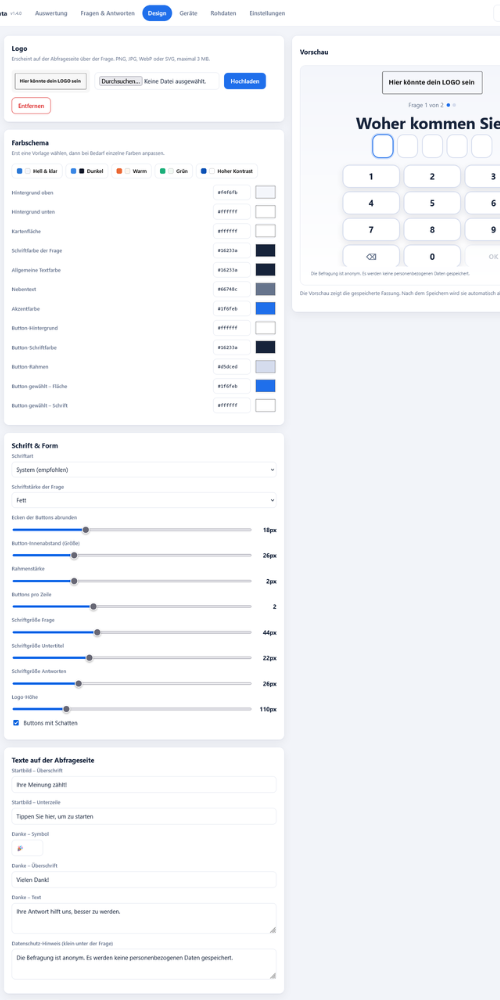Click the first code box in preview
Image resolution: width=500 pixels, height=1000 pixels.
pos(383,146)
